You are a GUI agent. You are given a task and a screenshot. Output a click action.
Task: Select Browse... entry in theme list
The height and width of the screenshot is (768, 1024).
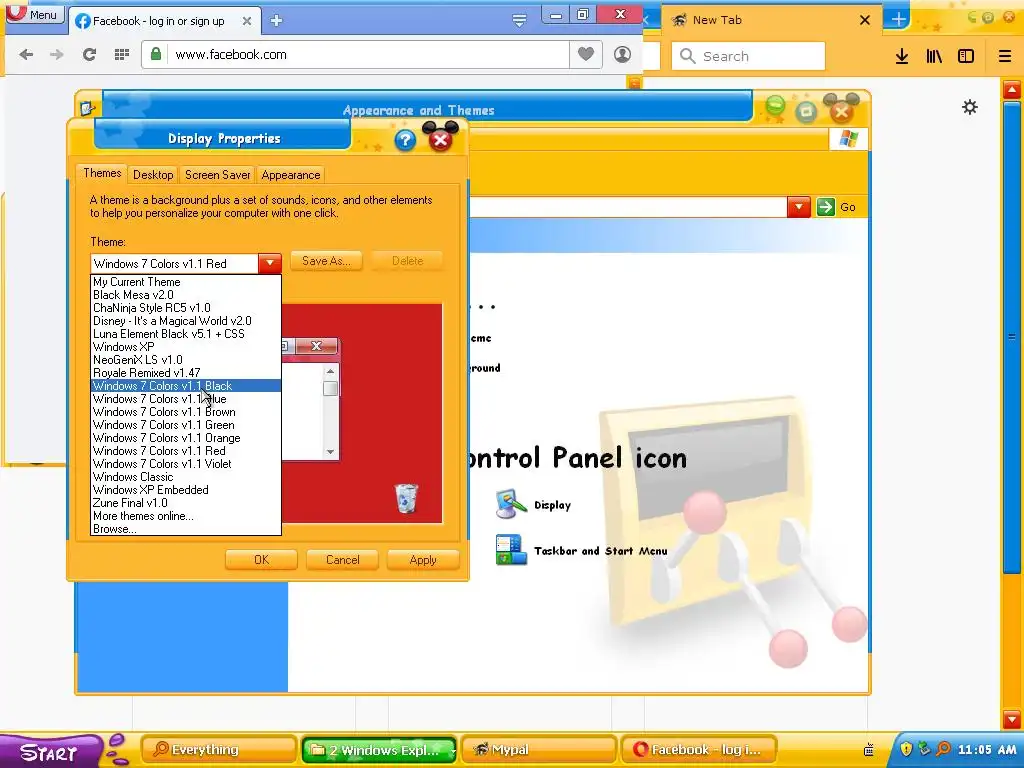185,529
